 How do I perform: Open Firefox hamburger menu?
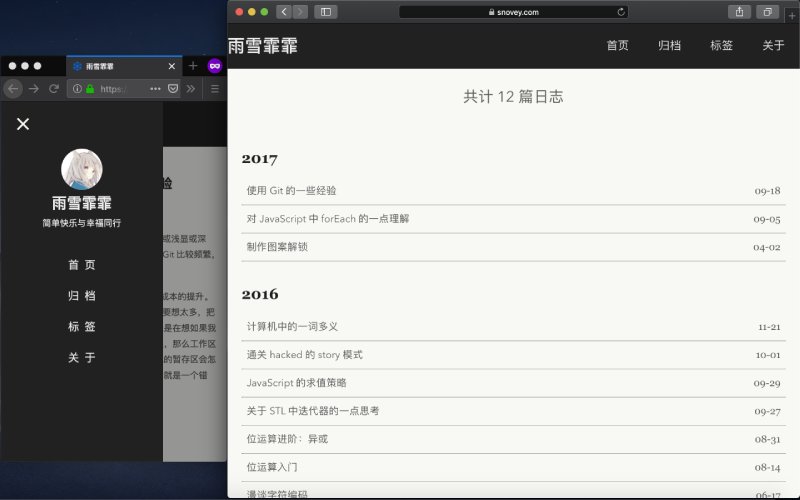(x=214, y=89)
